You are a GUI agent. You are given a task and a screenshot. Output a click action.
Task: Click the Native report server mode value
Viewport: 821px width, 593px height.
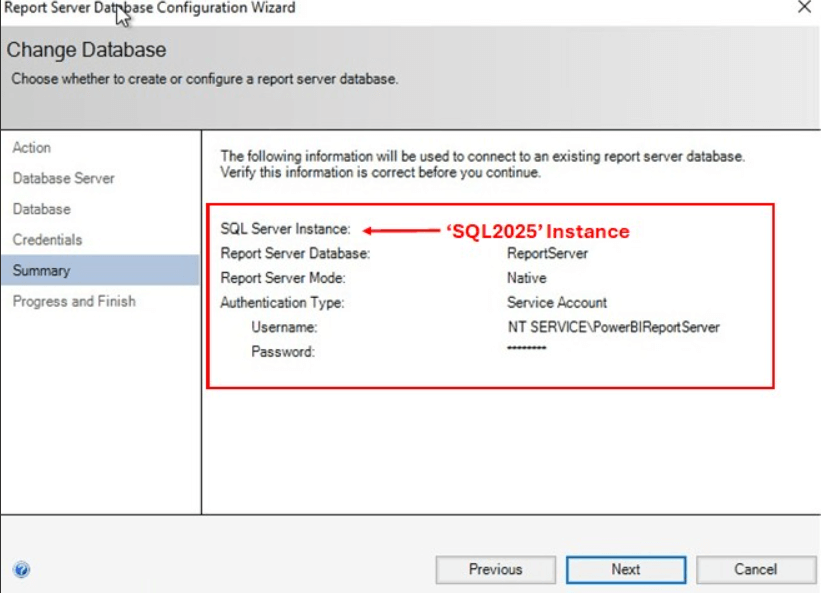click(526, 278)
